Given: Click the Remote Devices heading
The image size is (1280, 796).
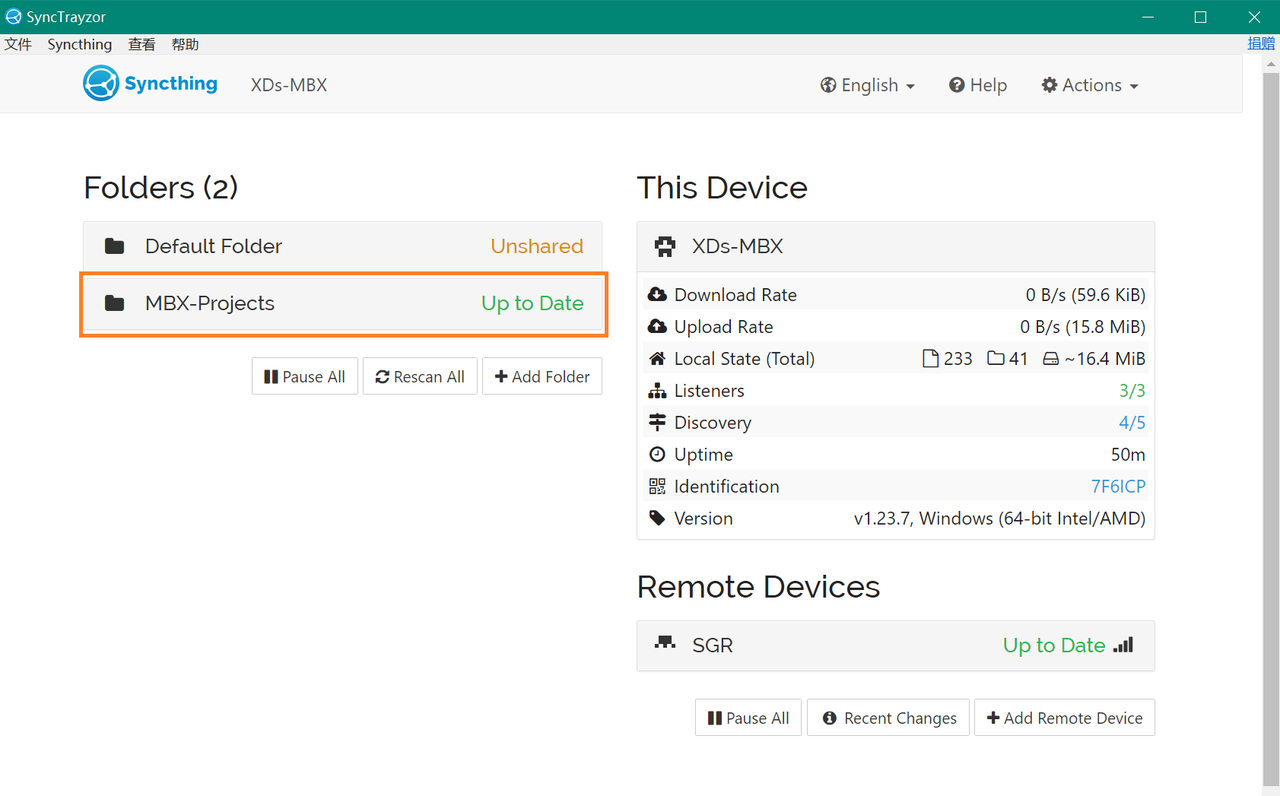Looking at the screenshot, I should point(759,586).
